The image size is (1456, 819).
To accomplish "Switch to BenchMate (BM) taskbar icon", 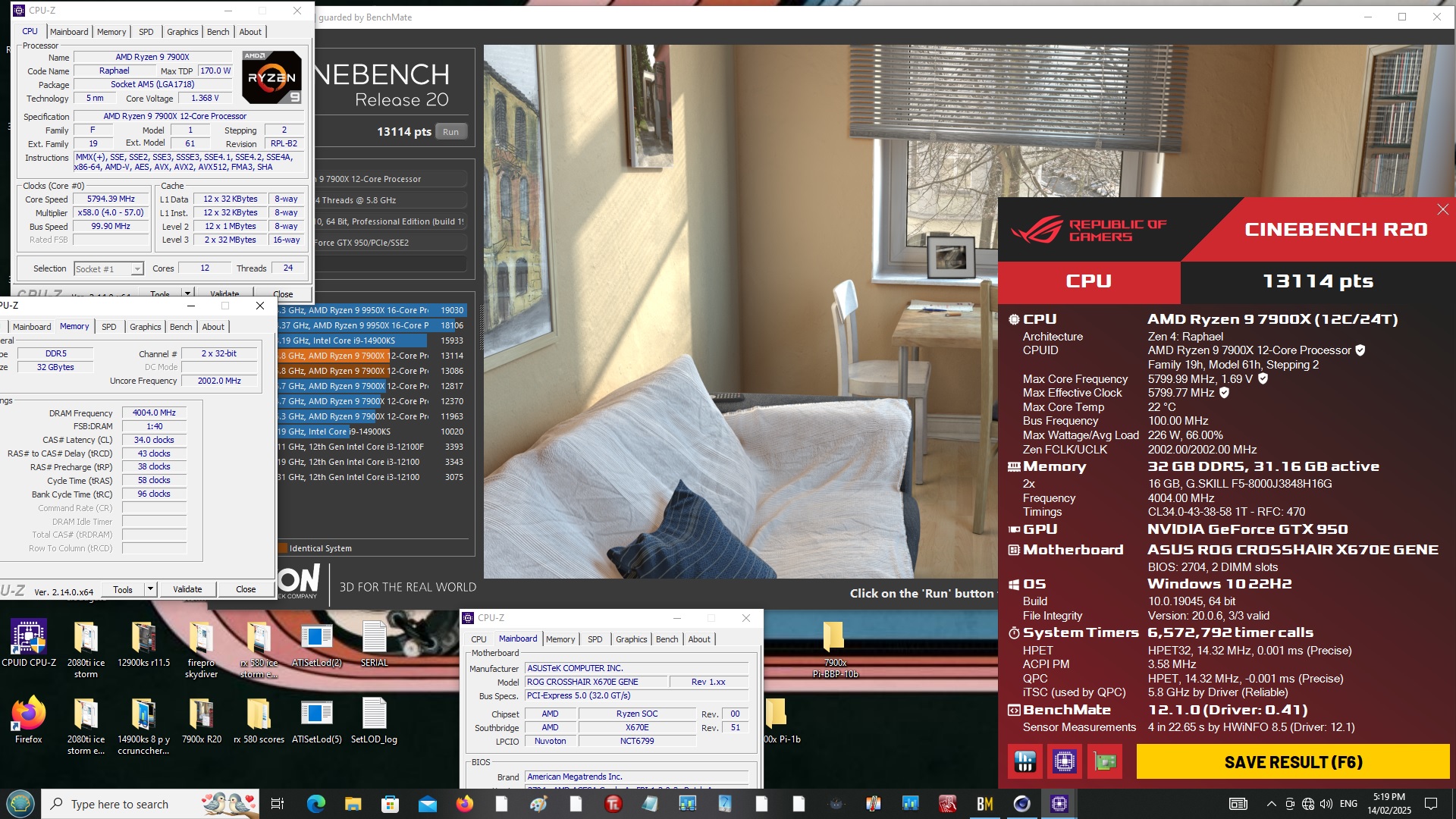I will point(985,804).
